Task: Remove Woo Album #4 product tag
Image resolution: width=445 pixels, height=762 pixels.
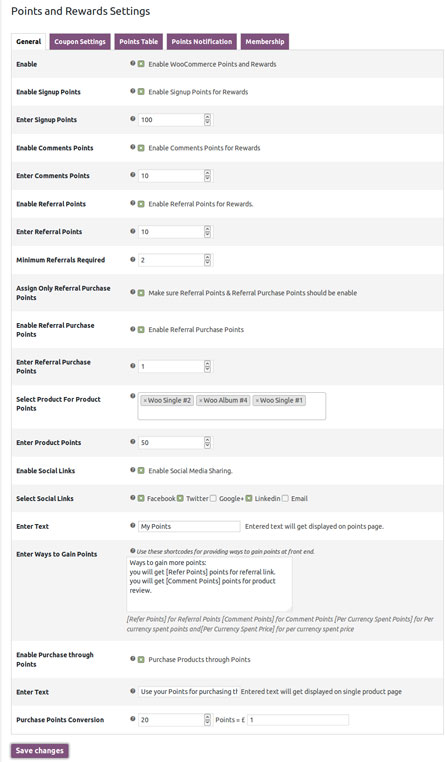Action: (x=200, y=400)
